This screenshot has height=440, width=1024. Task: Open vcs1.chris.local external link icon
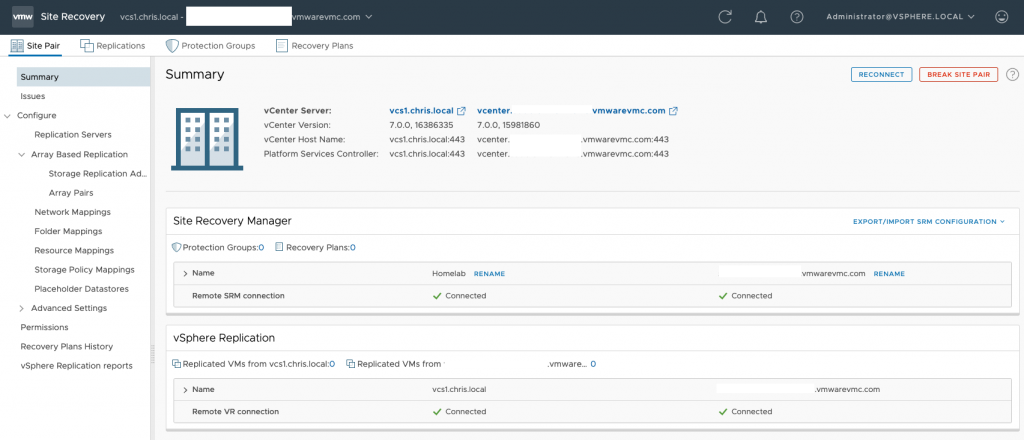[x=461, y=111]
